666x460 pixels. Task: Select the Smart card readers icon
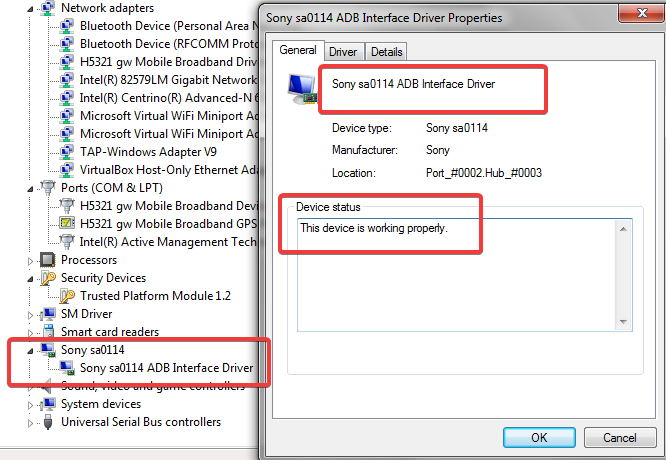48,332
